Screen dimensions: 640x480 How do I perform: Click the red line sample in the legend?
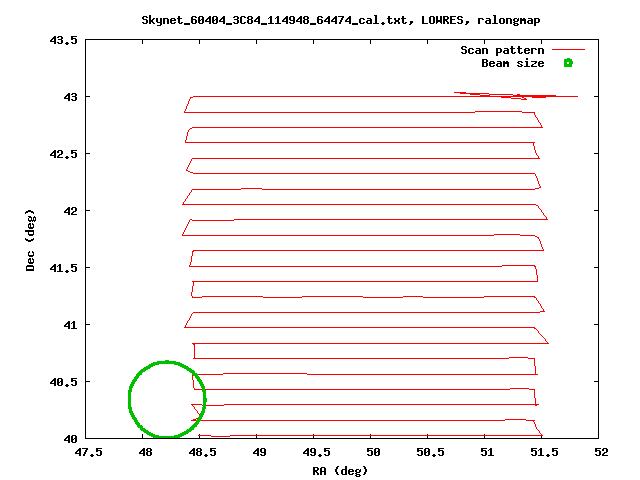tap(568, 50)
